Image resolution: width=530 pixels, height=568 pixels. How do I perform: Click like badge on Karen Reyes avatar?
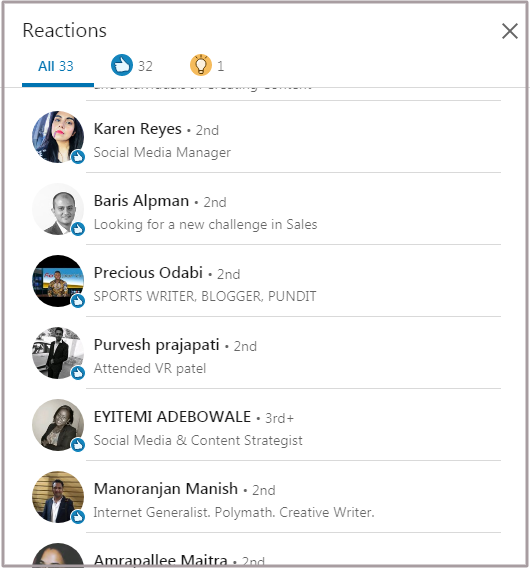tap(78, 157)
